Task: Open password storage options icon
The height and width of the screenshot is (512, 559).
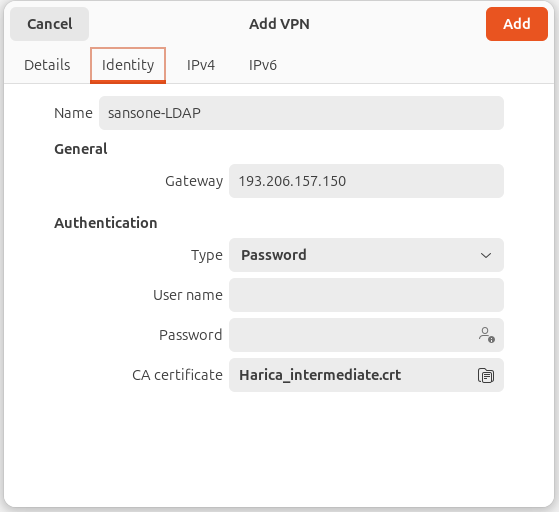Action: click(486, 335)
